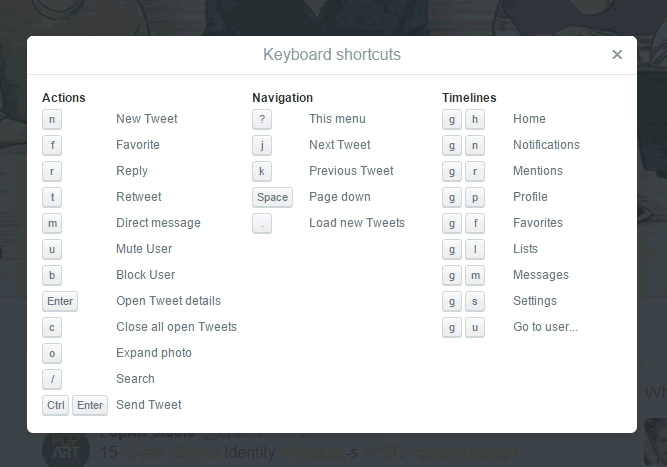Click the 'j' key for Next Tweet
Viewport: 667px width, 467px height.
point(262,145)
